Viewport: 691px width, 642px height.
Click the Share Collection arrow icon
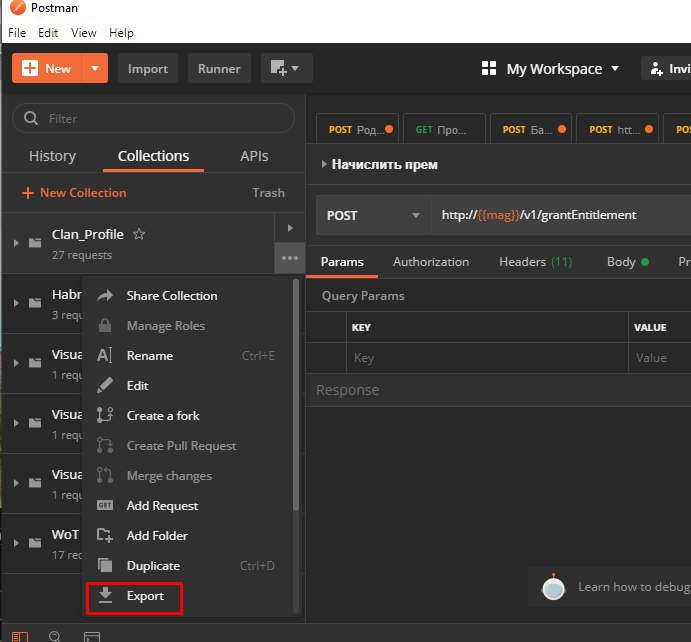(105, 296)
